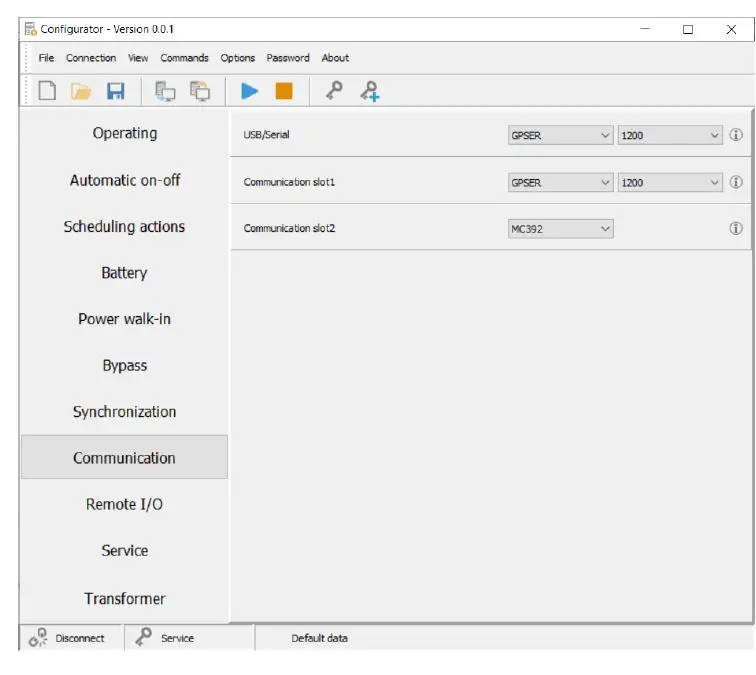Image resolution: width=756 pixels, height=675 pixels.
Task: Open Communication slot2 dropdown showing MC392
Action: point(560,229)
